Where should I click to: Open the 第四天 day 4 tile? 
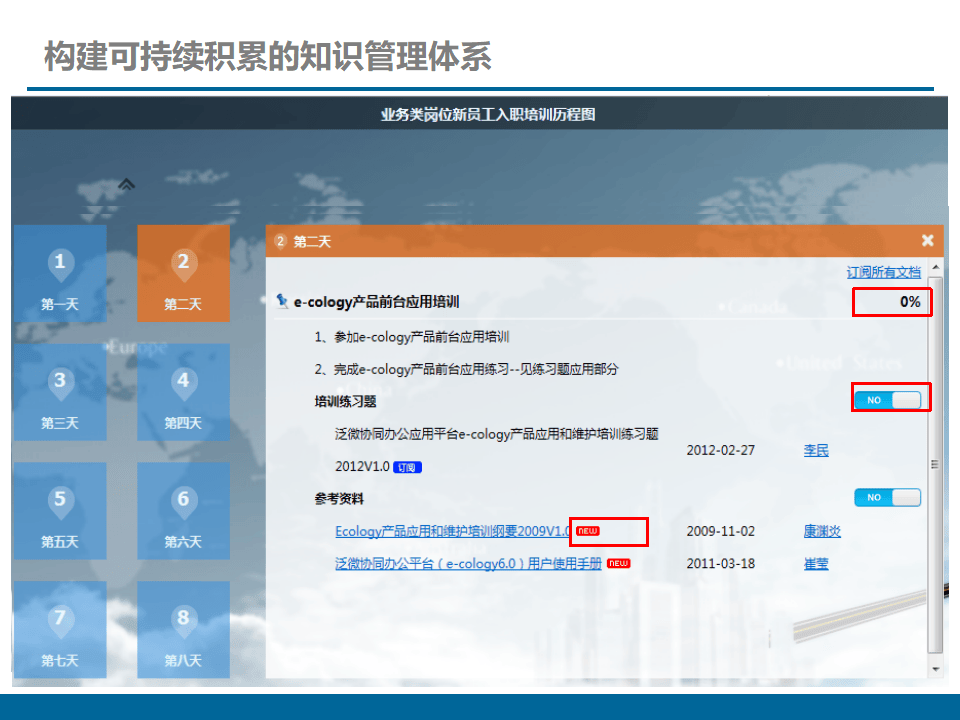coord(183,392)
